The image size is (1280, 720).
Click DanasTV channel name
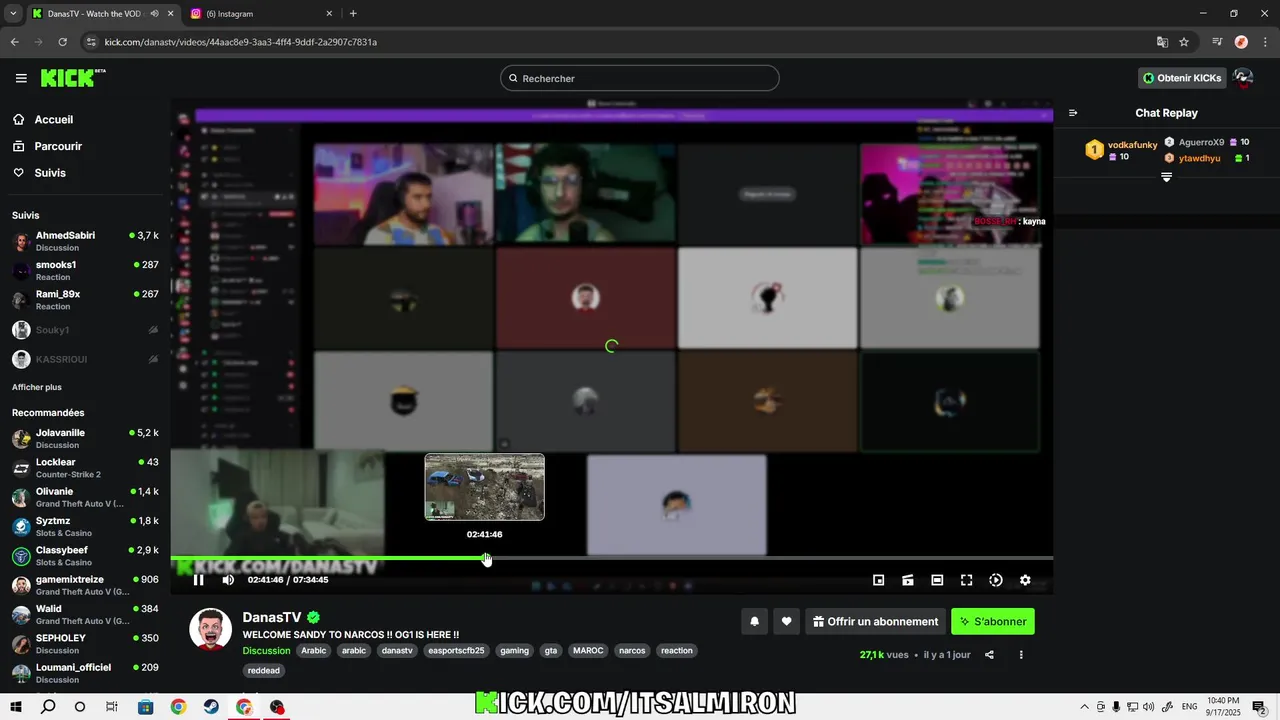tap(271, 618)
